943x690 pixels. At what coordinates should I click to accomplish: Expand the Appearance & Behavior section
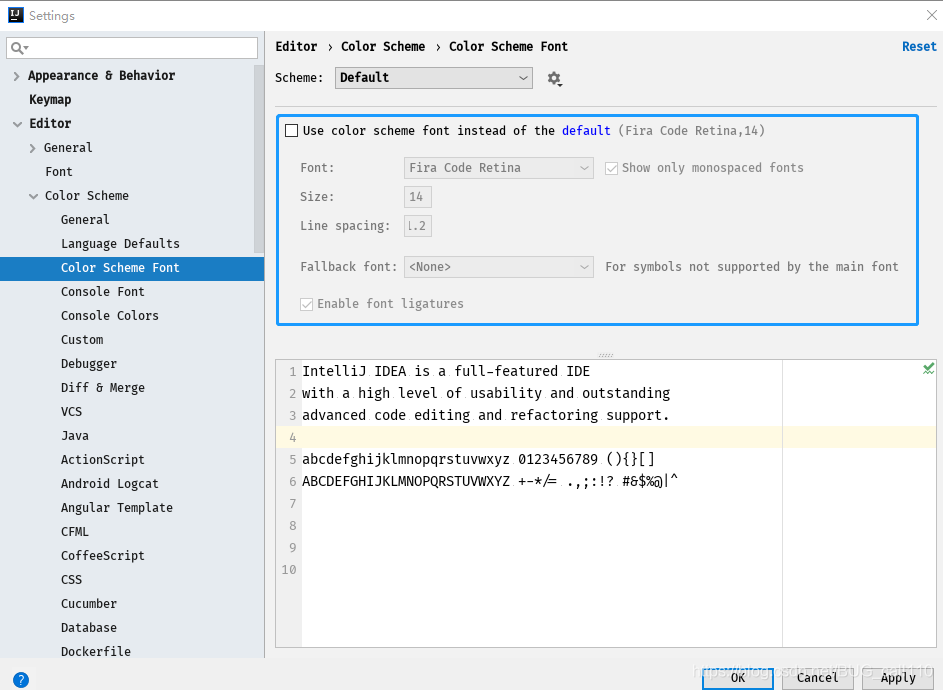pos(16,75)
